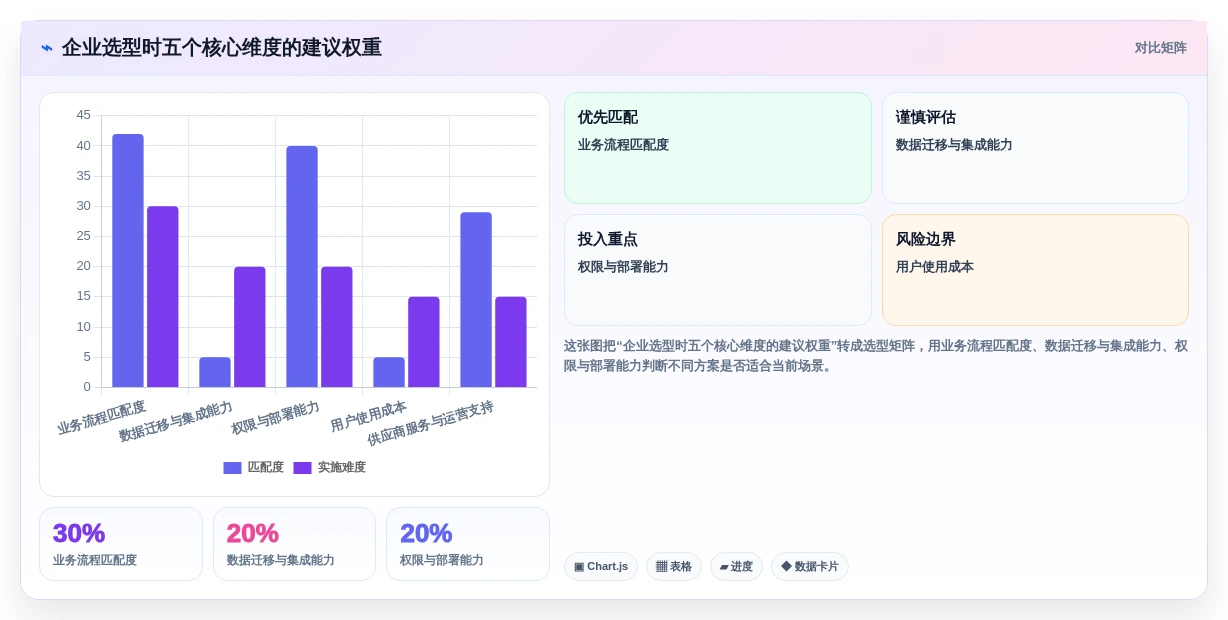Click the y-axis value 30
Viewport: 1228px width, 620px height.
coord(84,206)
